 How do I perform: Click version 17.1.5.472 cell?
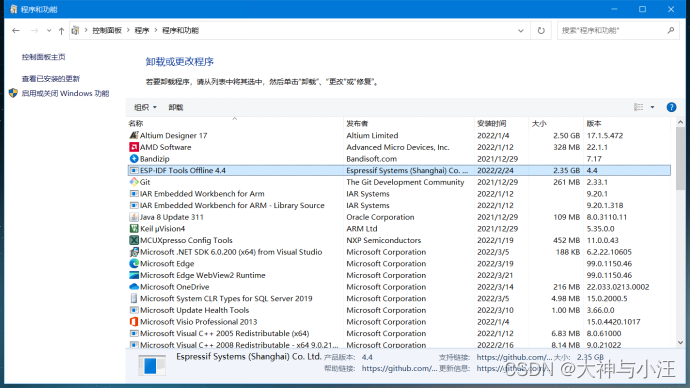coord(605,135)
